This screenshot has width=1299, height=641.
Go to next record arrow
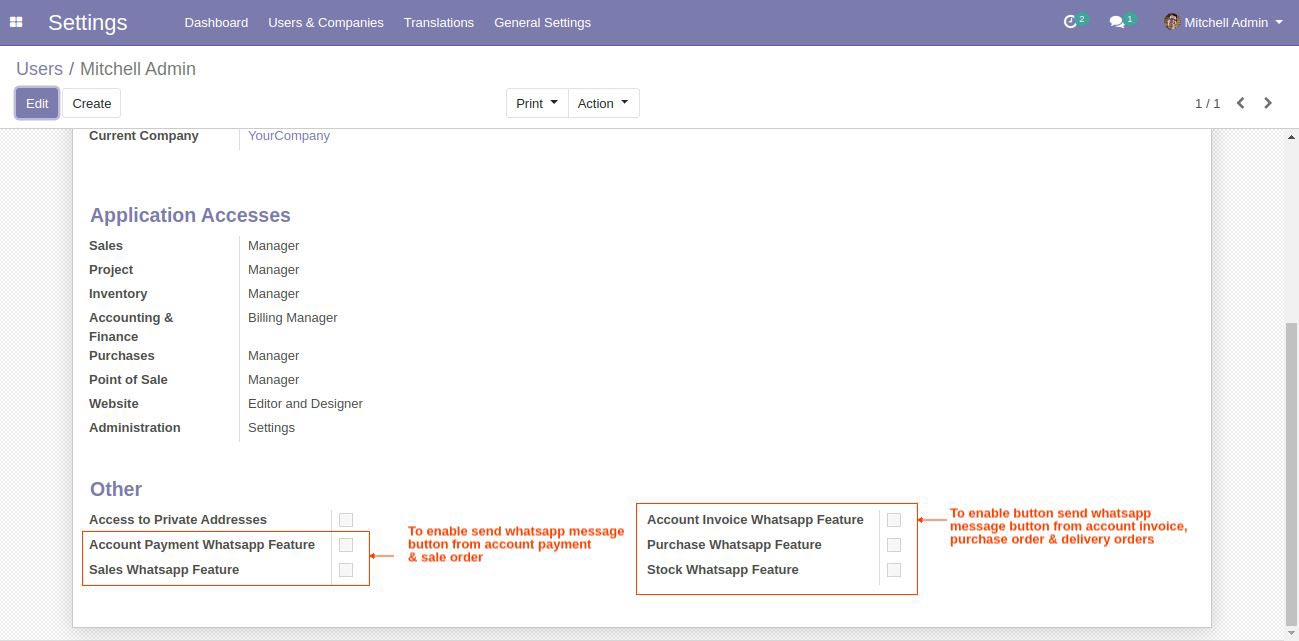1268,103
